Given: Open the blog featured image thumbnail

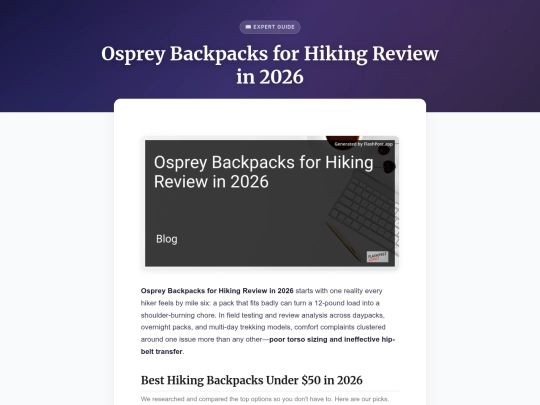Looking at the screenshot, I should pos(270,202).
